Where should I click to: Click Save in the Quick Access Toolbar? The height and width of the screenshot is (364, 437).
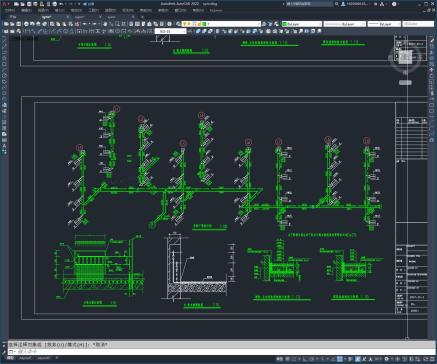click(x=29, y=4)
